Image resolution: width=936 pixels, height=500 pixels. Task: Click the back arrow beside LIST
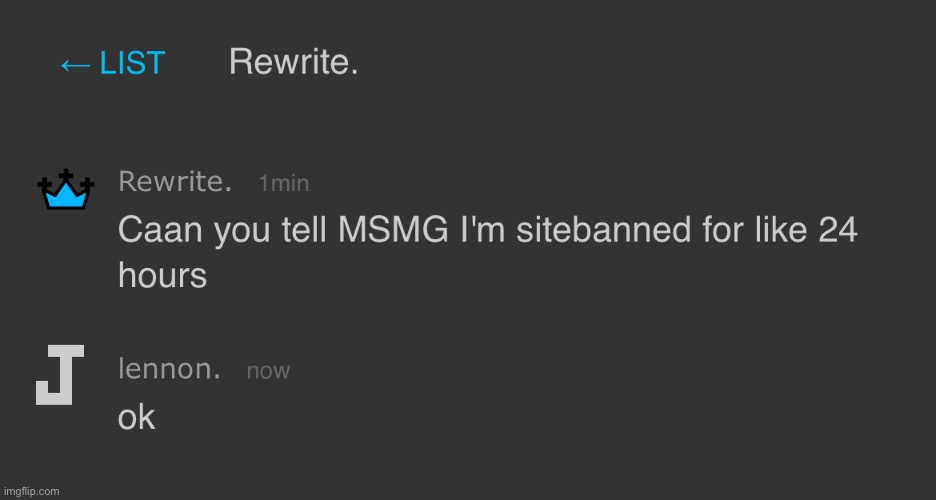pyautogui.click(x=74, y=64)
